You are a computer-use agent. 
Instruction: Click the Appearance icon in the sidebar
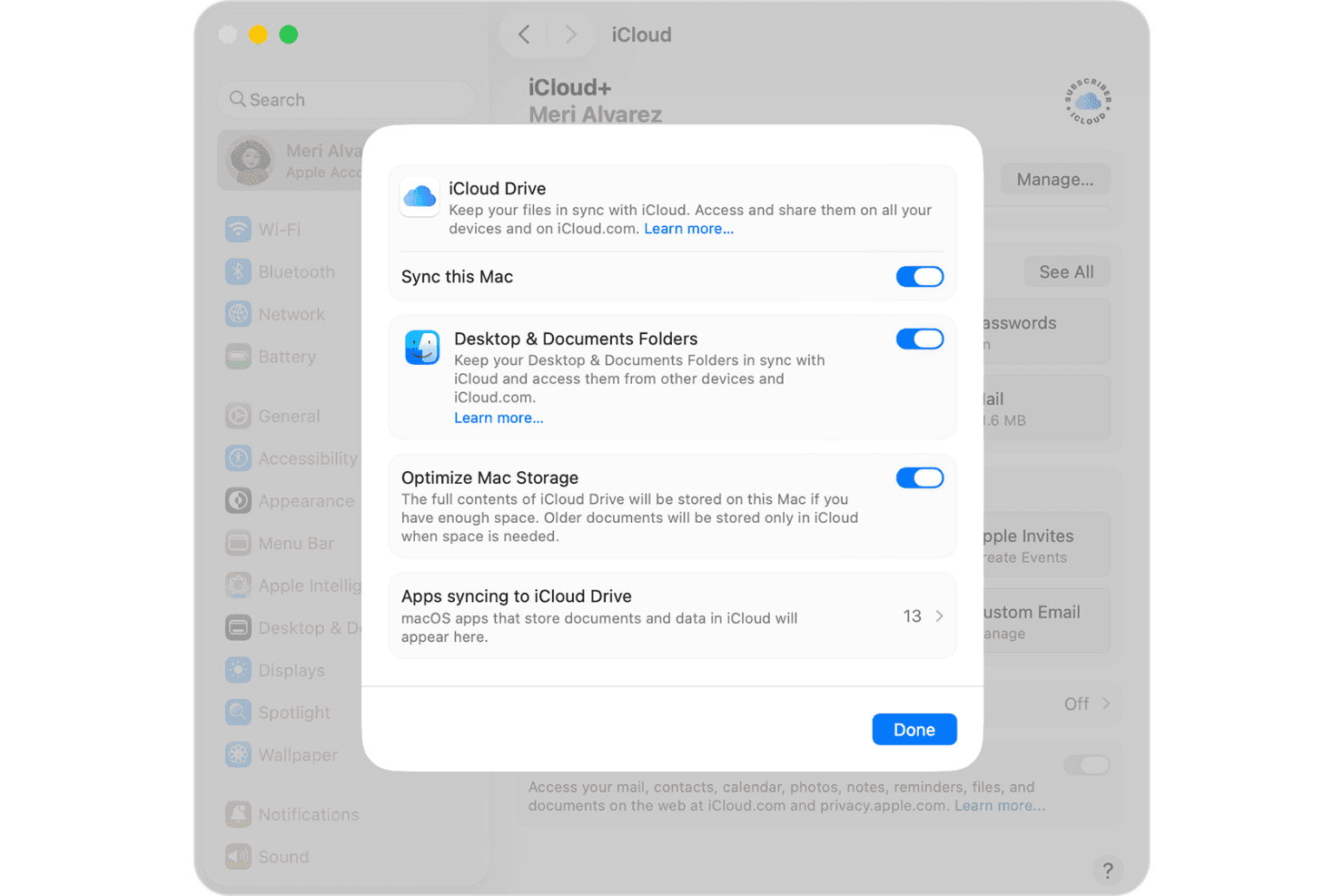point(238,500)
